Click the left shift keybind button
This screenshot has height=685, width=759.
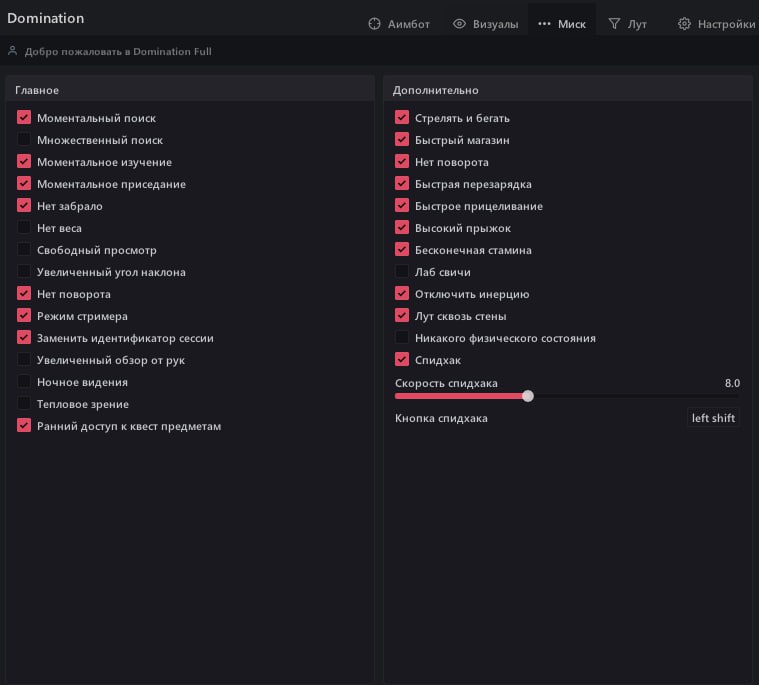point(713,418)
